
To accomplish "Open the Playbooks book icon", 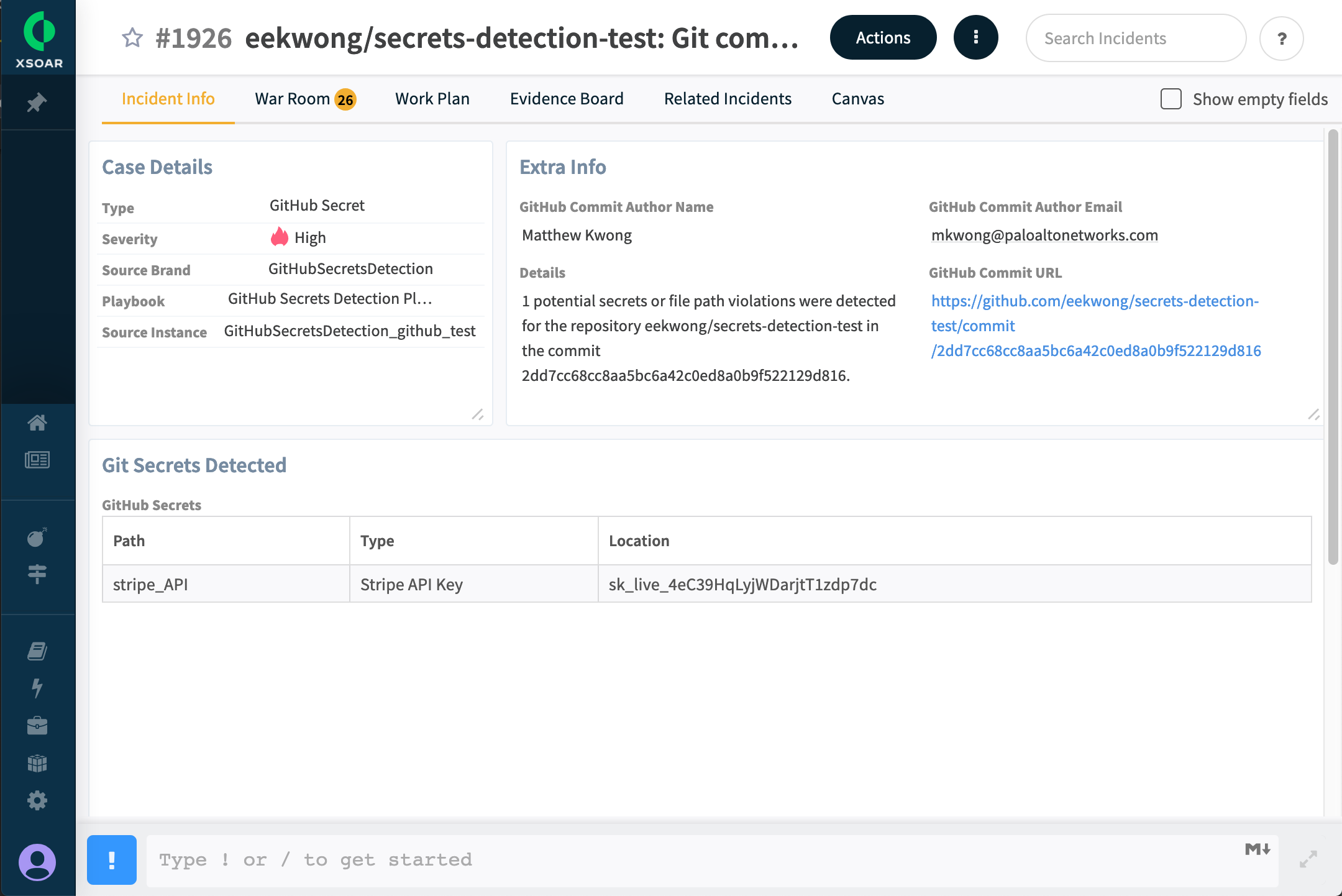I will [37, 651].
